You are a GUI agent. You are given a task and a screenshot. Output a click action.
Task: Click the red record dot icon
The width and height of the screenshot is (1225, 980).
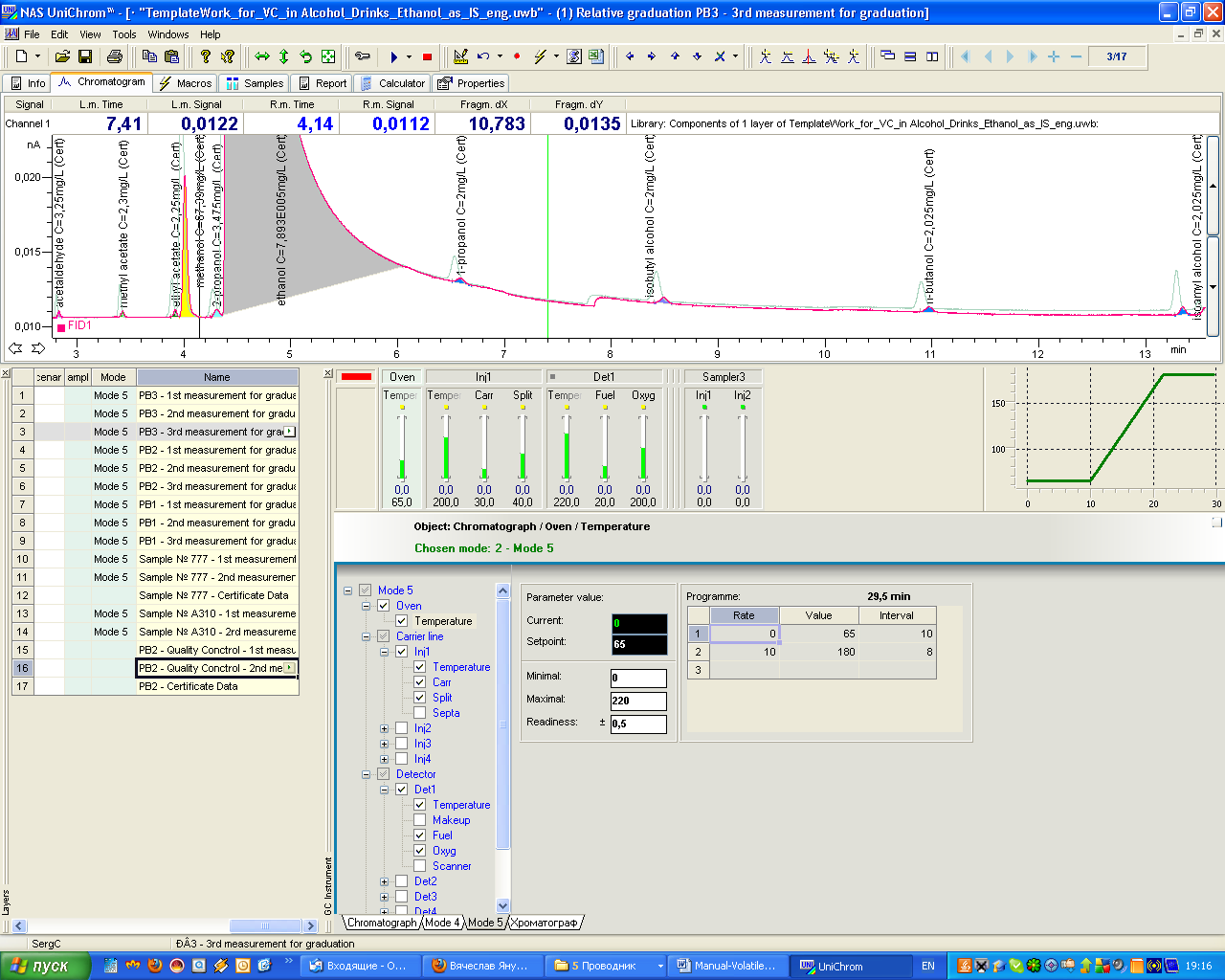tap(517, 56)
